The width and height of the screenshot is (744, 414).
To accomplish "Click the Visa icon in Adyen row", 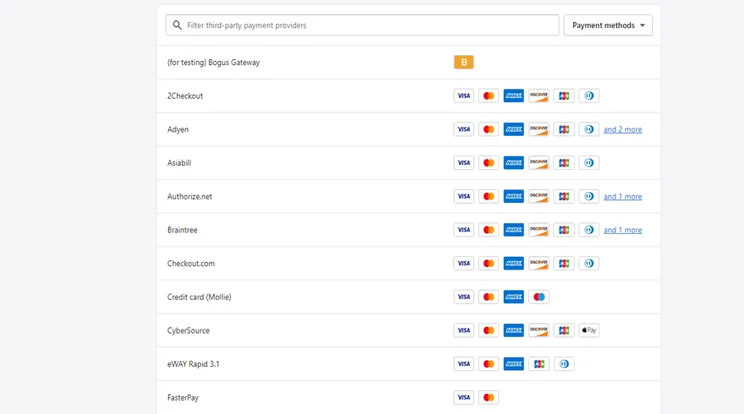I will click(x=464, y=129).
